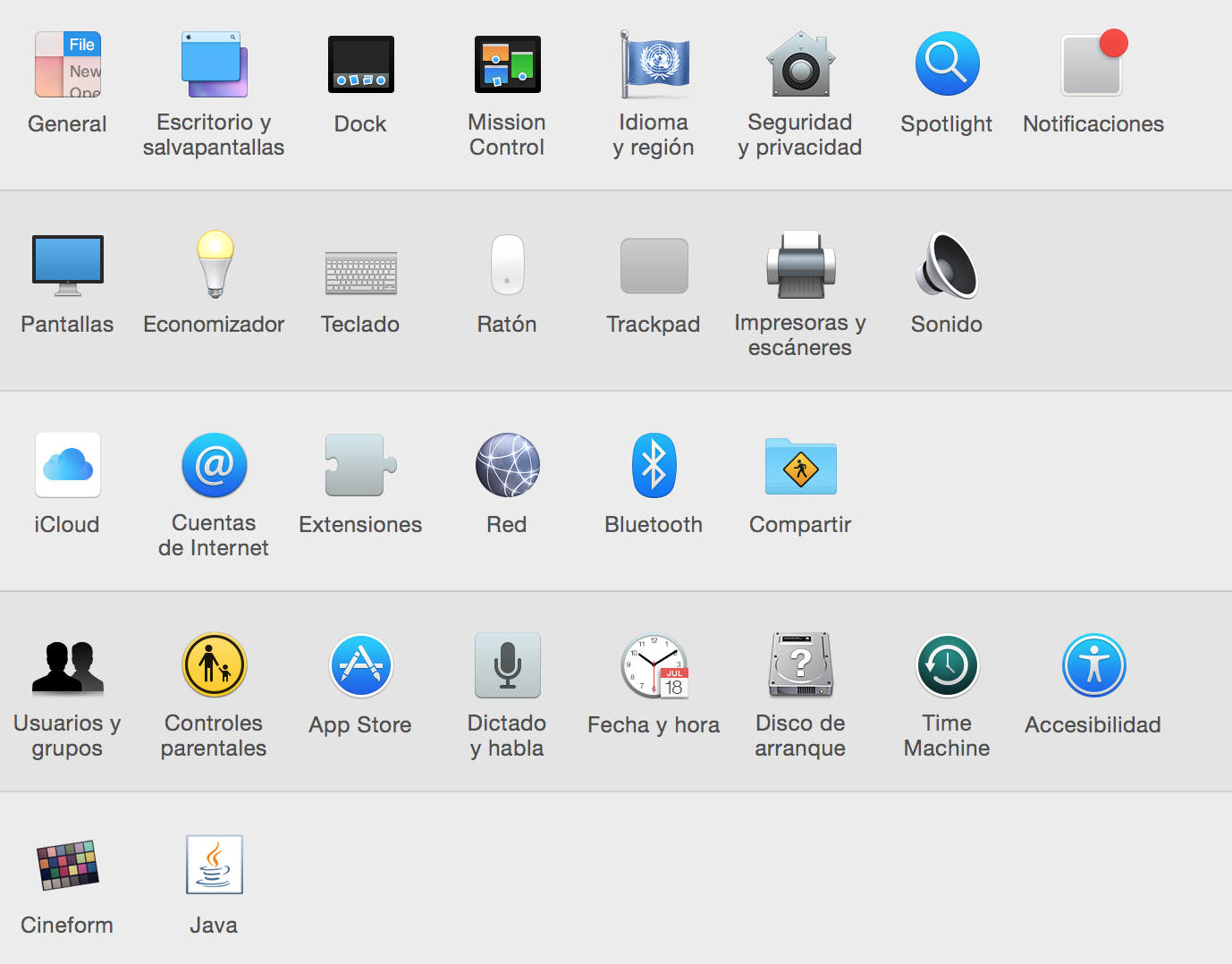Open Sonido speaker preferences
Viewport: 1232px width, 964px height.
947,265
